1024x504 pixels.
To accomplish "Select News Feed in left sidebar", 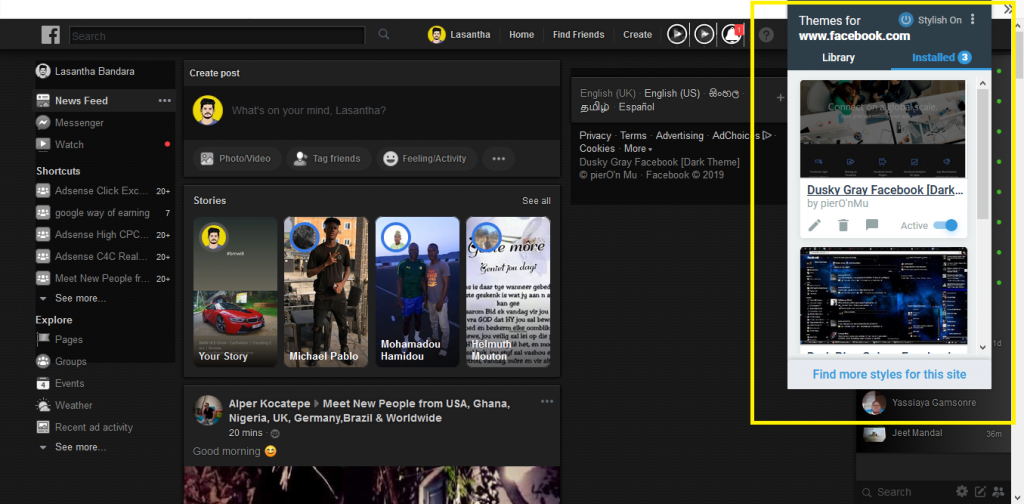I will (x=81, y=101).
